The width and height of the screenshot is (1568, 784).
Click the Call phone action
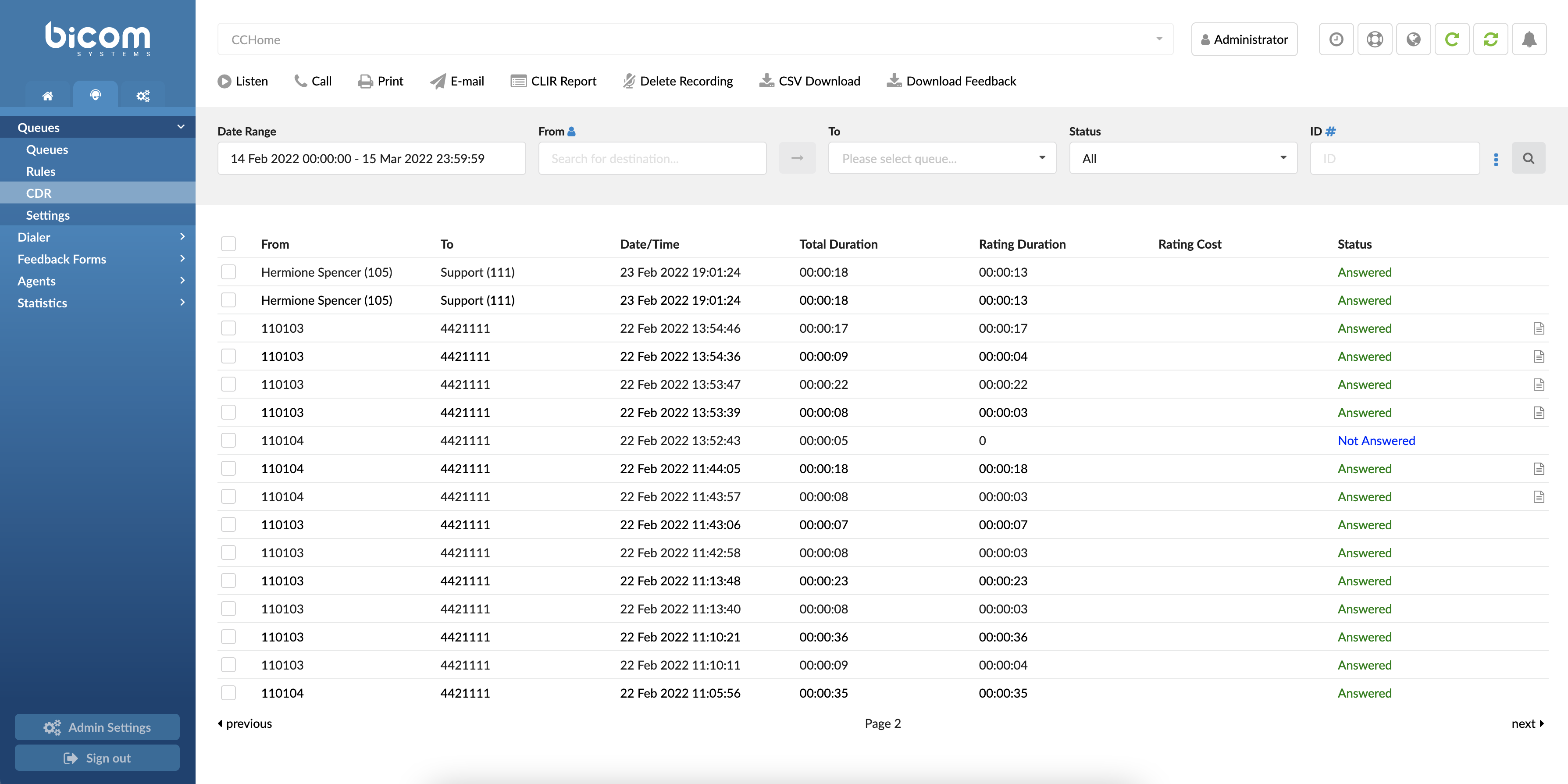pos(313,81)
